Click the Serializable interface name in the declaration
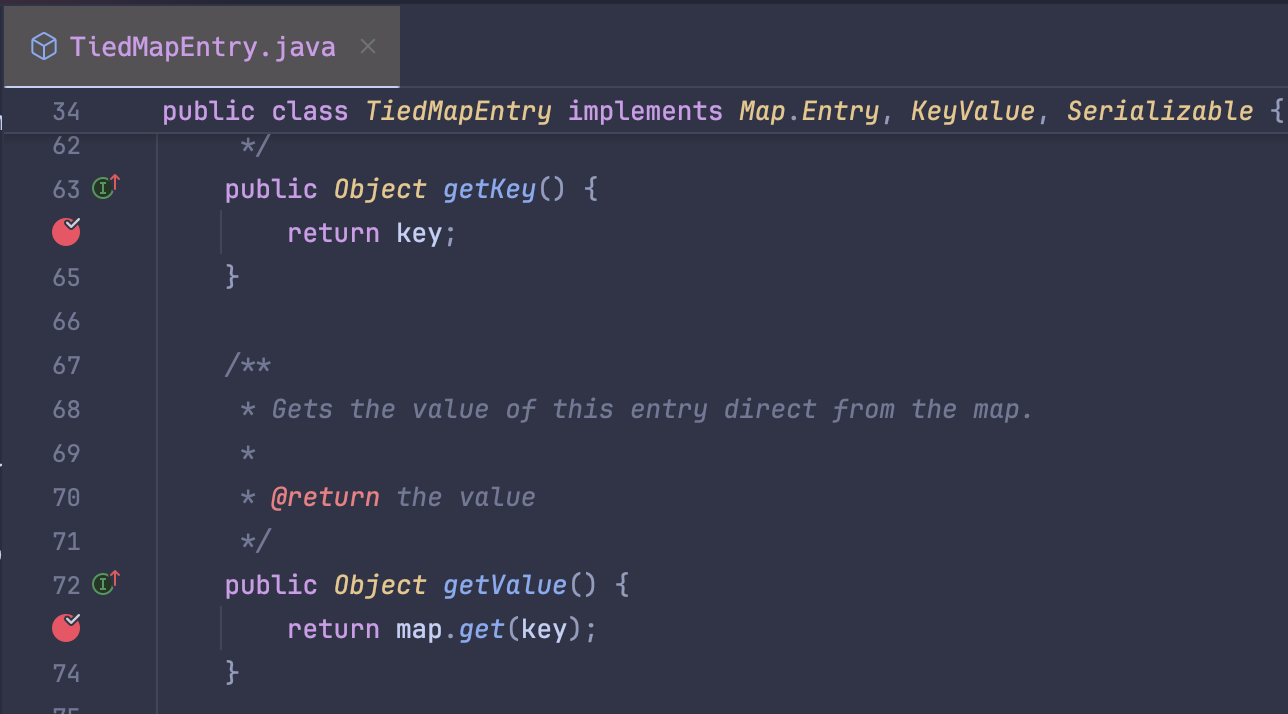 1160,111
